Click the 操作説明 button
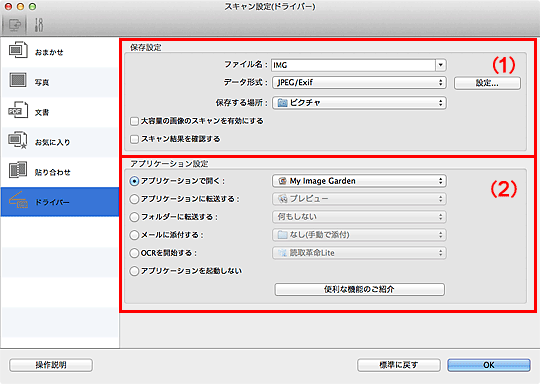540x384 pixels. pyautogui.click(x=51, y=365)
